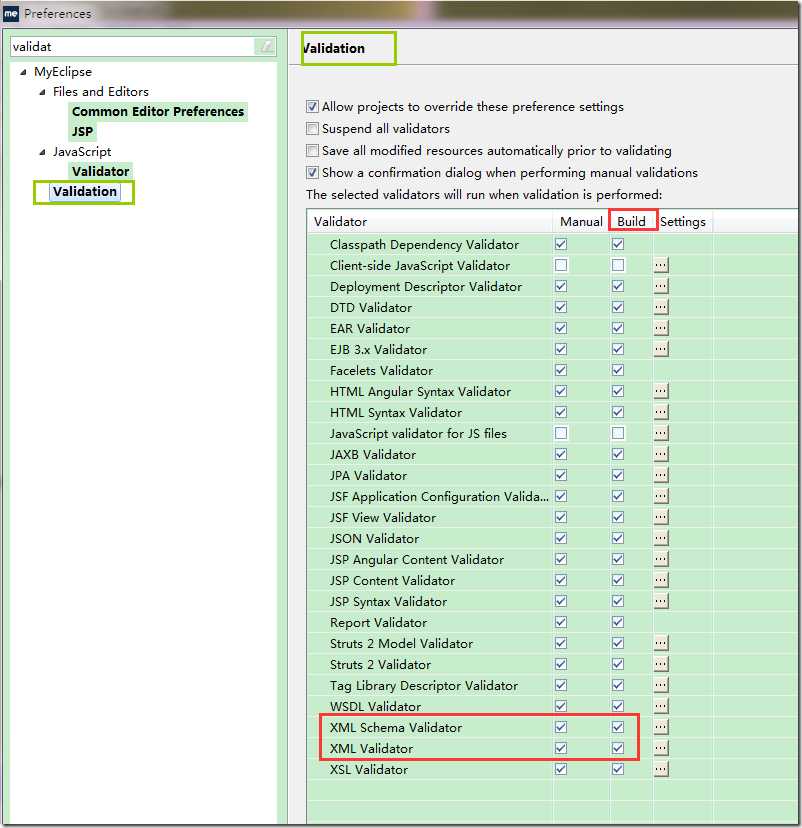Screen dimensions: 802x828
Task: Collapse the MyEclipse tree node
Action: point(23,72)
